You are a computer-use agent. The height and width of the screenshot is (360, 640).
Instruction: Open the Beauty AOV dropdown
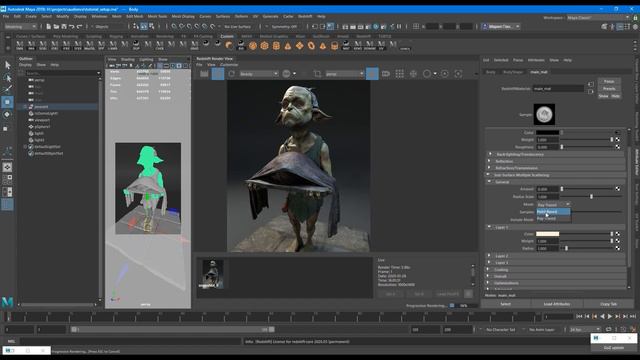tap(258, 74)
